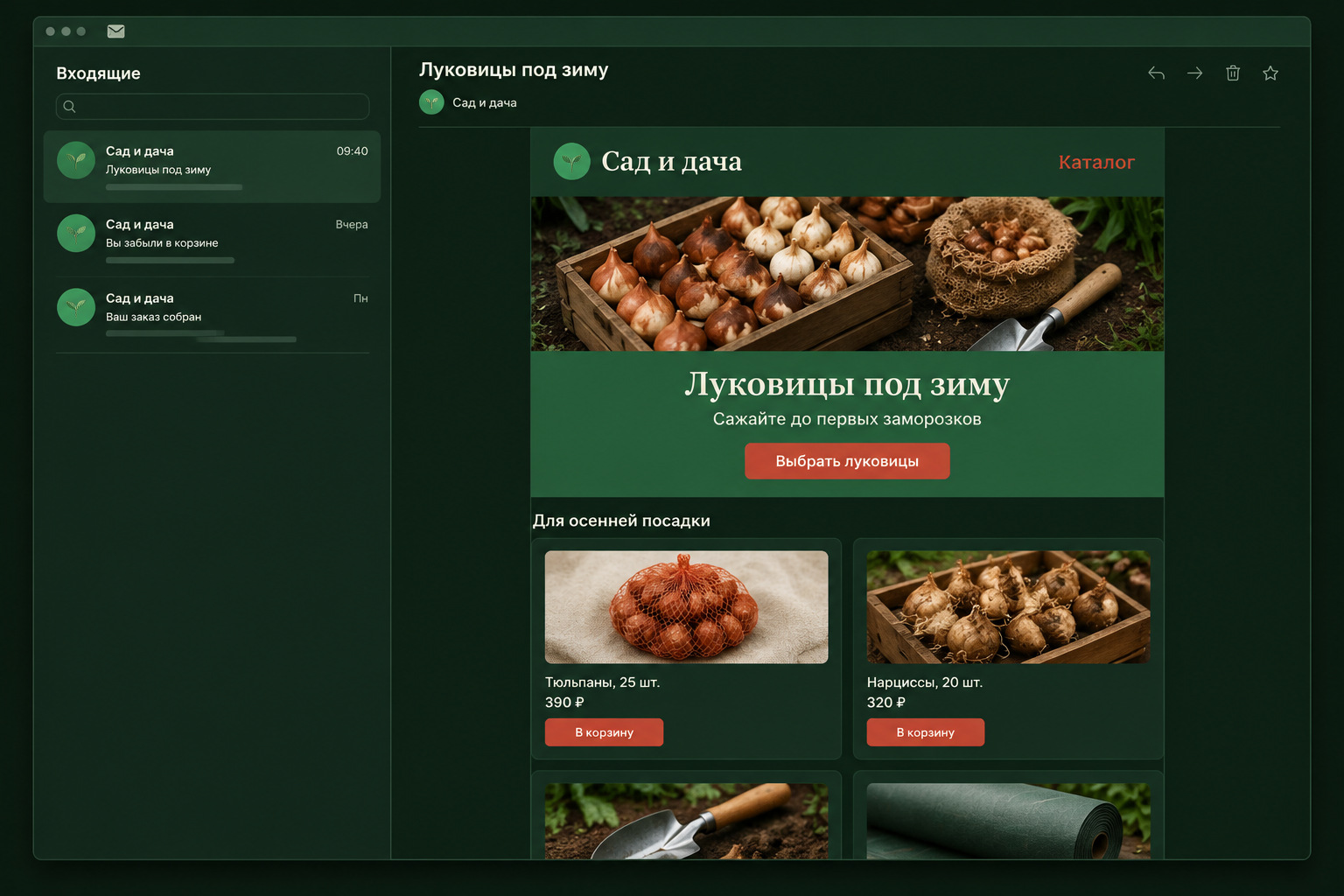Open the green fabric roll product image
The height and width of the screenshot is (896, 1344).
(x=1009, y=821)
